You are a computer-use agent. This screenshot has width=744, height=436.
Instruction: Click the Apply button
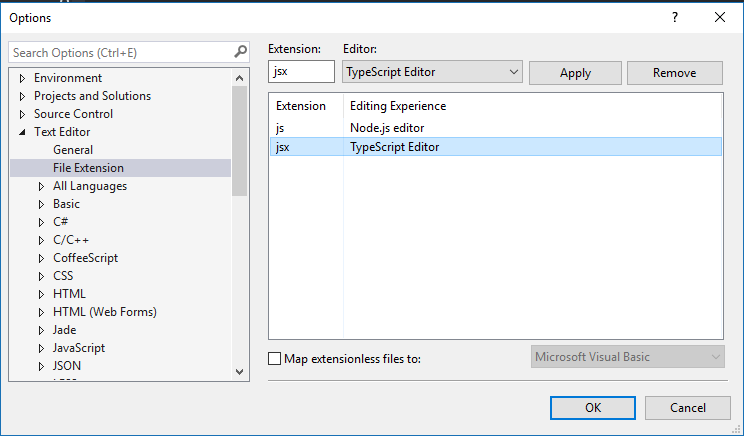point(575,72)
